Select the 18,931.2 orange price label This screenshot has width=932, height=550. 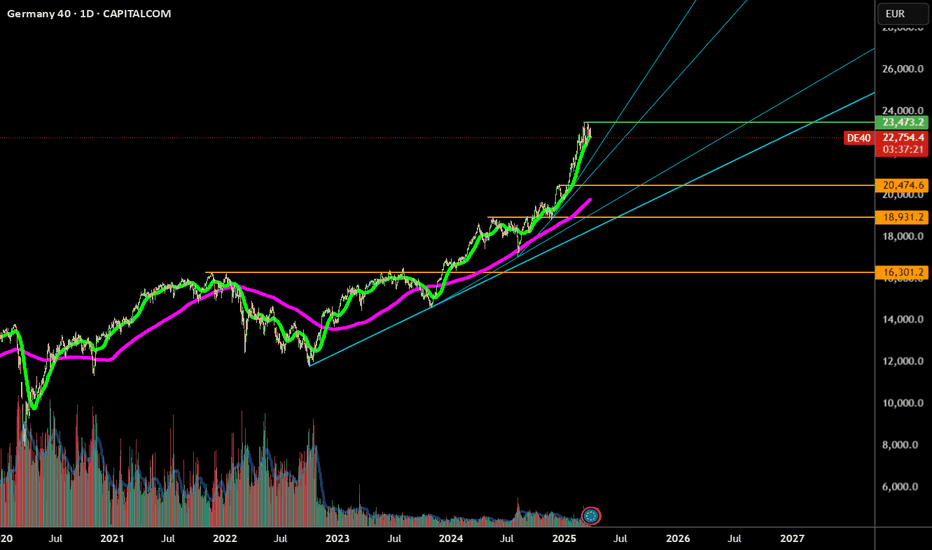(x=902, y=217)
